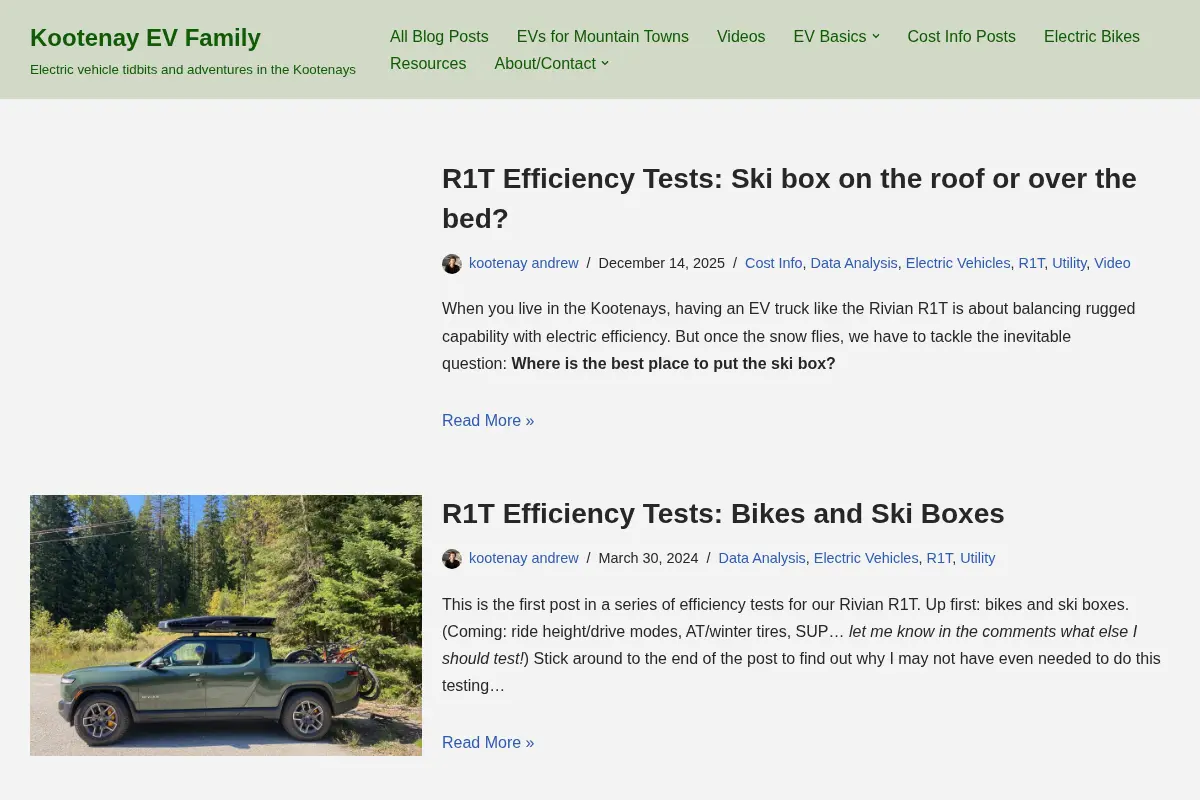Open the Ski box on the roof post title
This screenshot has height=800, width=1200.
pyautogui.click(x=789, y=198)
